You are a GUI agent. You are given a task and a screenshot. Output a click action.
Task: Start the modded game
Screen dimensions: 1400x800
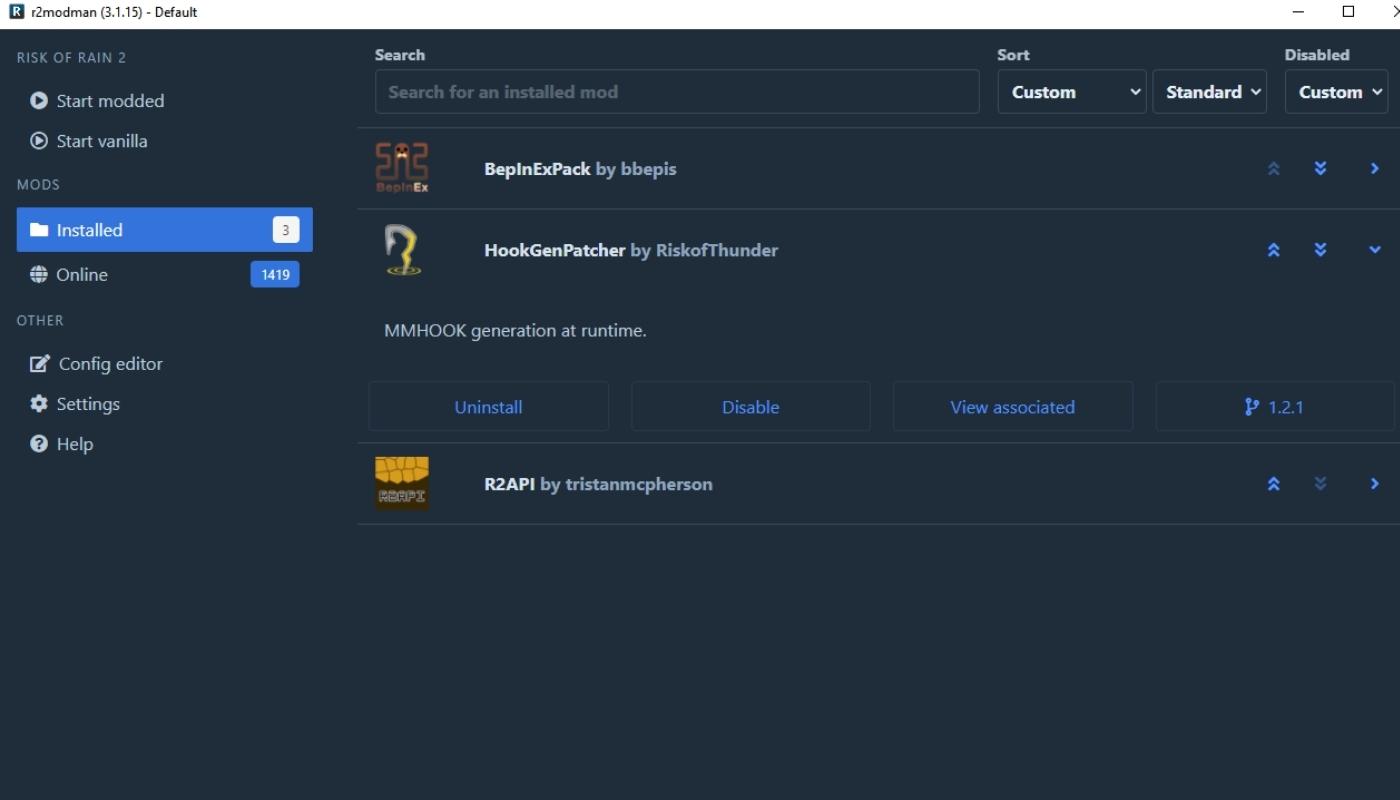(110, 101)
